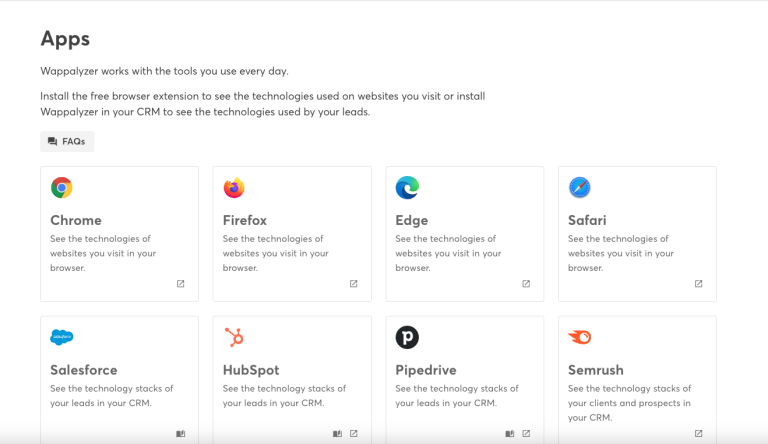Select the Firefox card title
This screenshot has height=444, width=768.
pos(246,220)
